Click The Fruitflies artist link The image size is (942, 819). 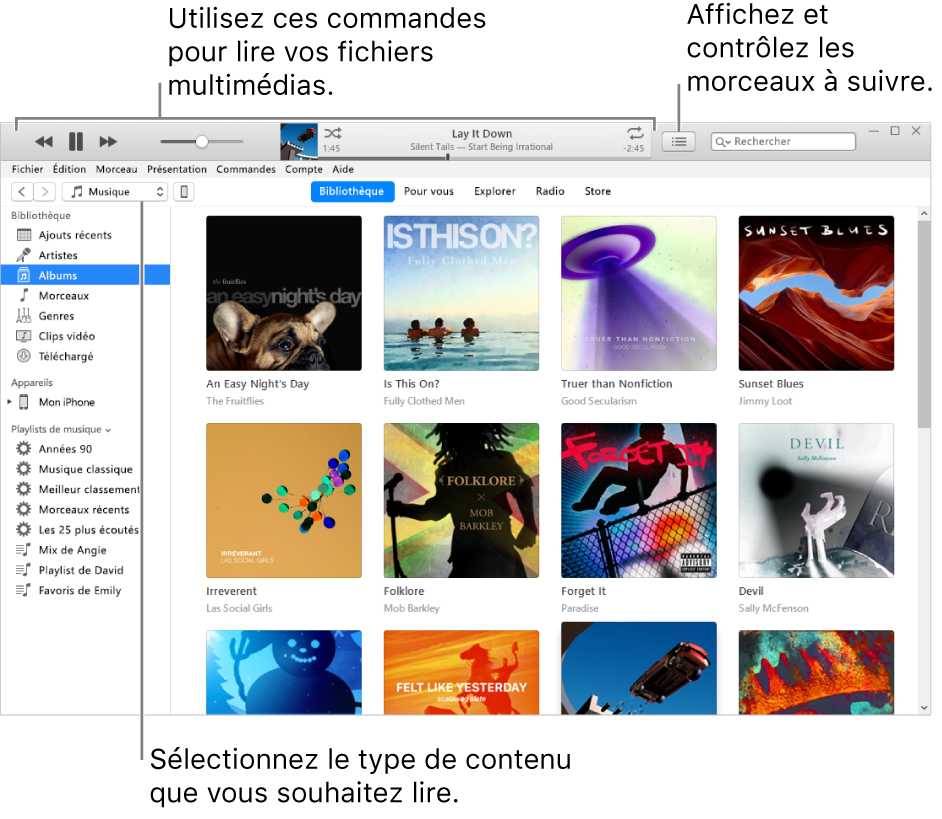(234, 401)
